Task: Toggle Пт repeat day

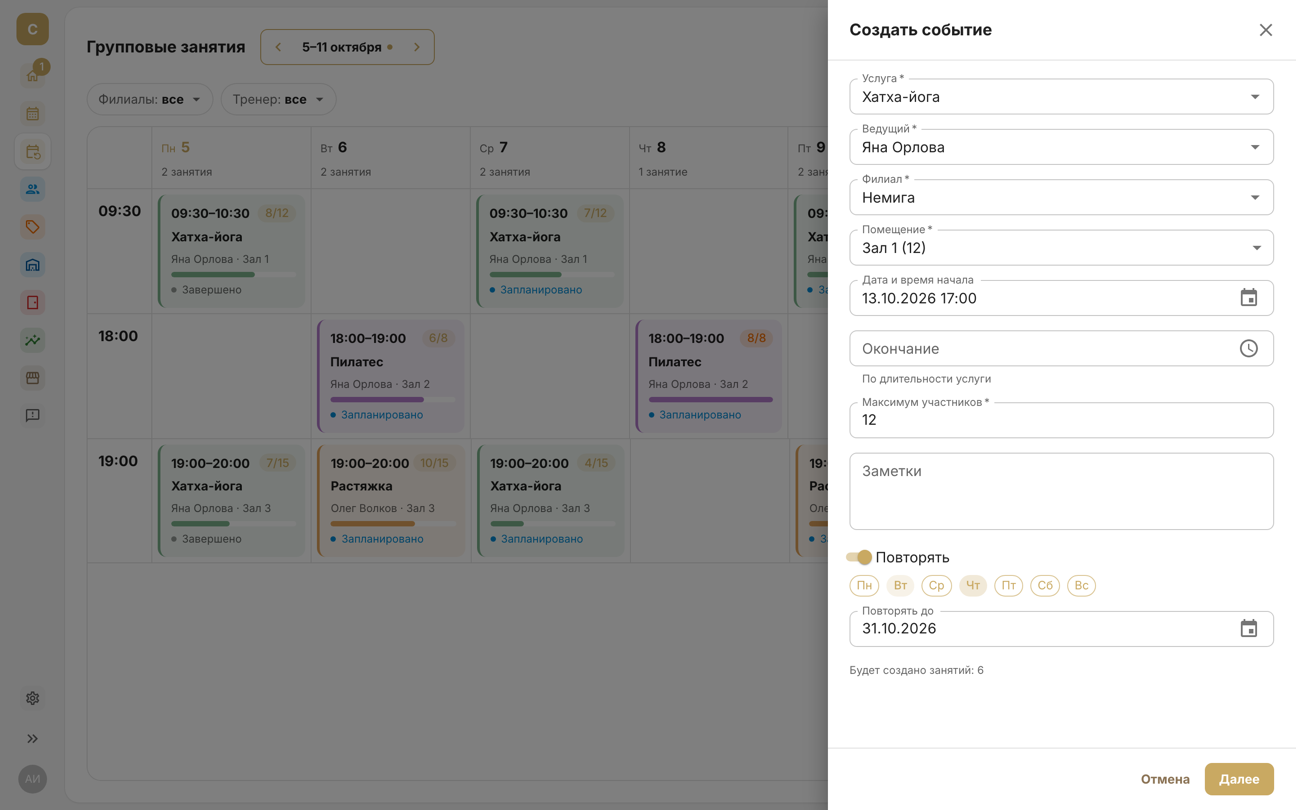Action: coord(1009,586)
